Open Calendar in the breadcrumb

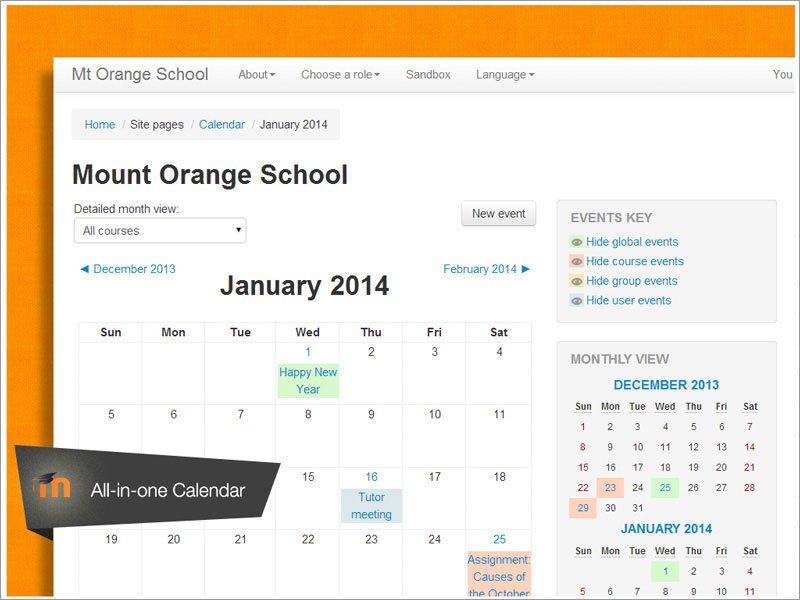(222, 124)
